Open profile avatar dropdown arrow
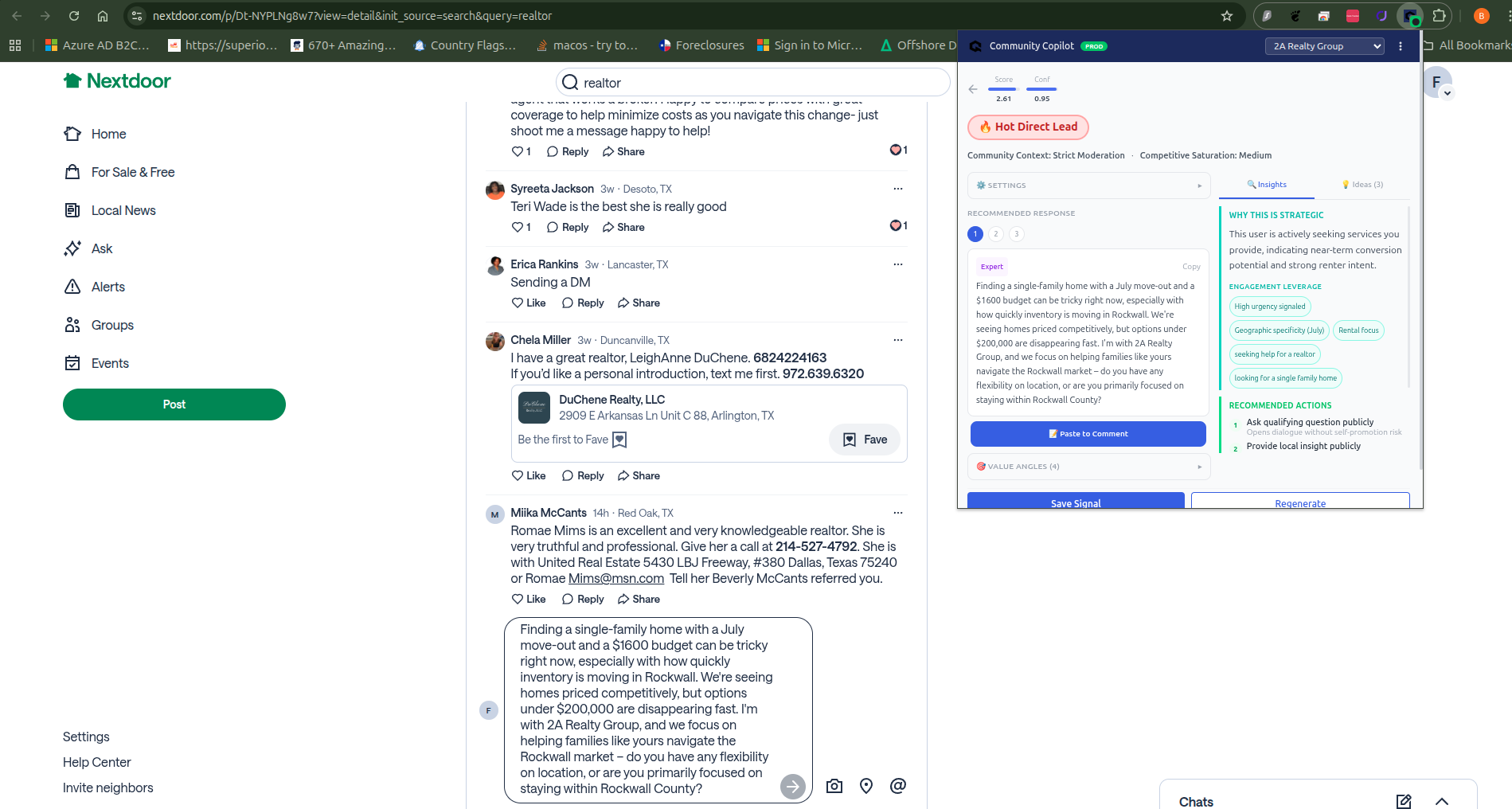The image size is (1512, 809). point(1448,93)
